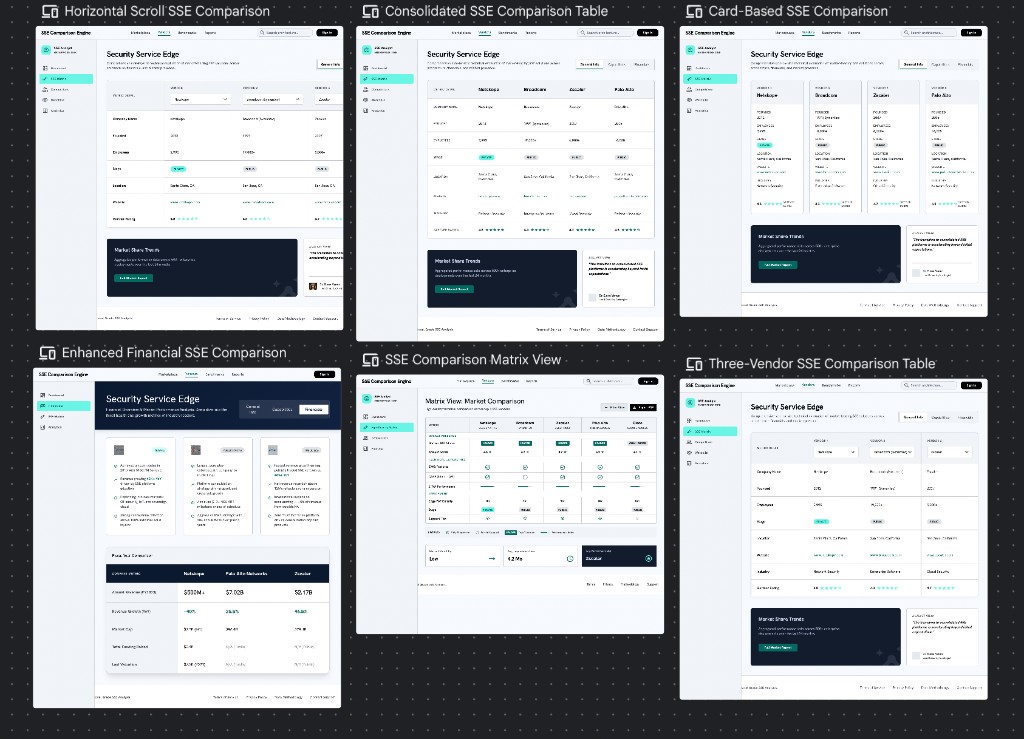
Task: Click arrow icon in the Low card
Action: click(x=492, y=559)
